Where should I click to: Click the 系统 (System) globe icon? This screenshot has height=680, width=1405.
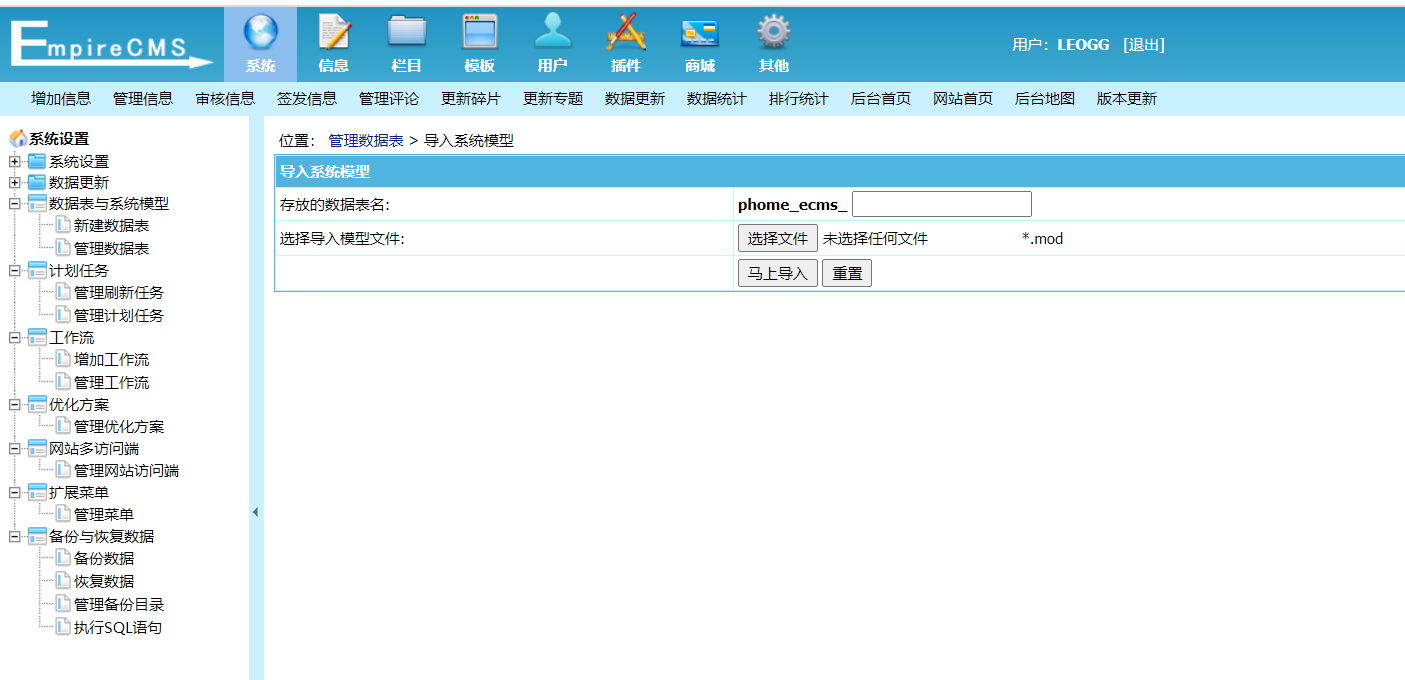click(261, 38)
